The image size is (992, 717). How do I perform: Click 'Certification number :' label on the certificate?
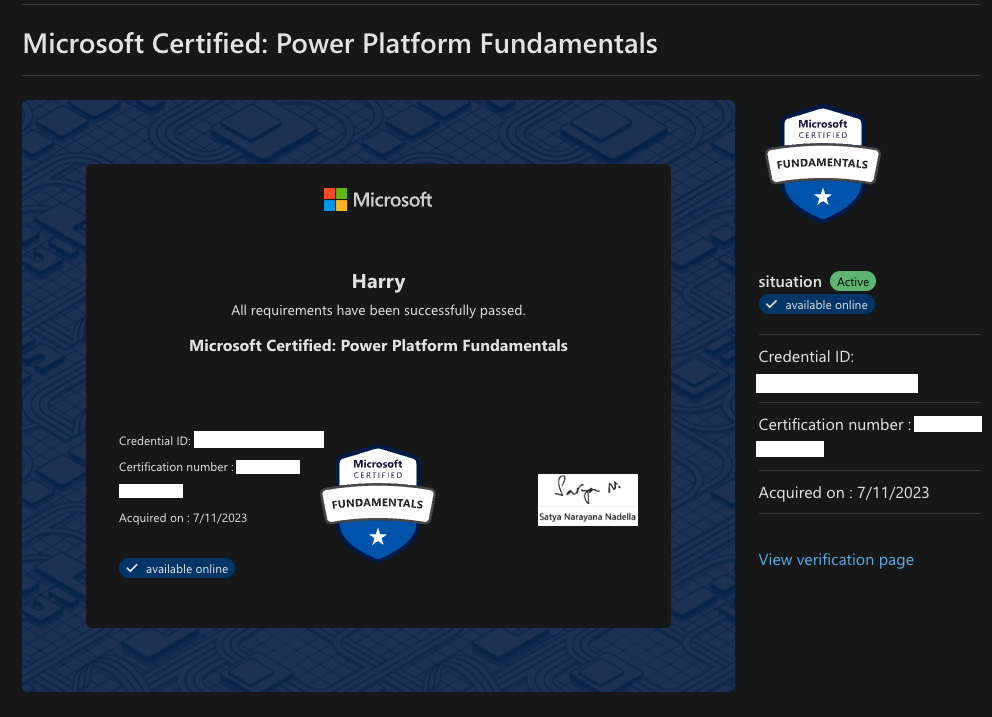[177, 466]
